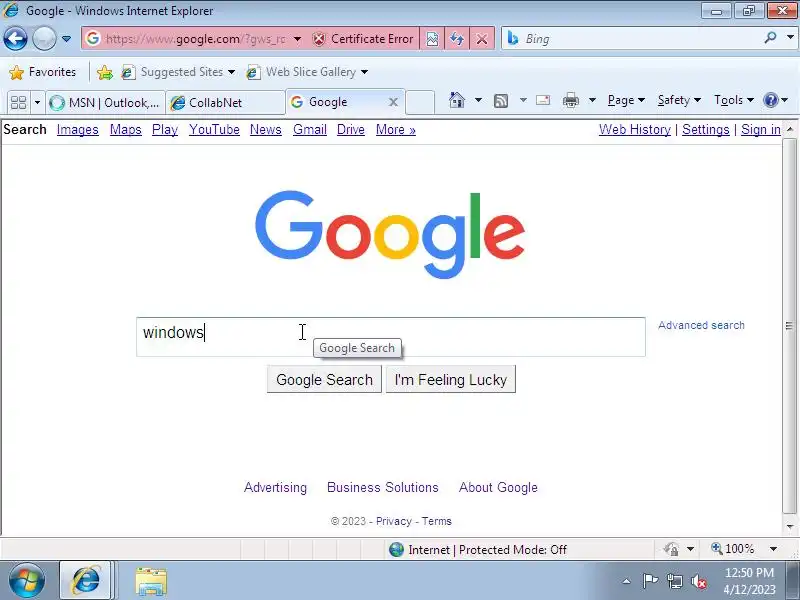
Task: Open the Favorites center
Action: coord(43,72)
